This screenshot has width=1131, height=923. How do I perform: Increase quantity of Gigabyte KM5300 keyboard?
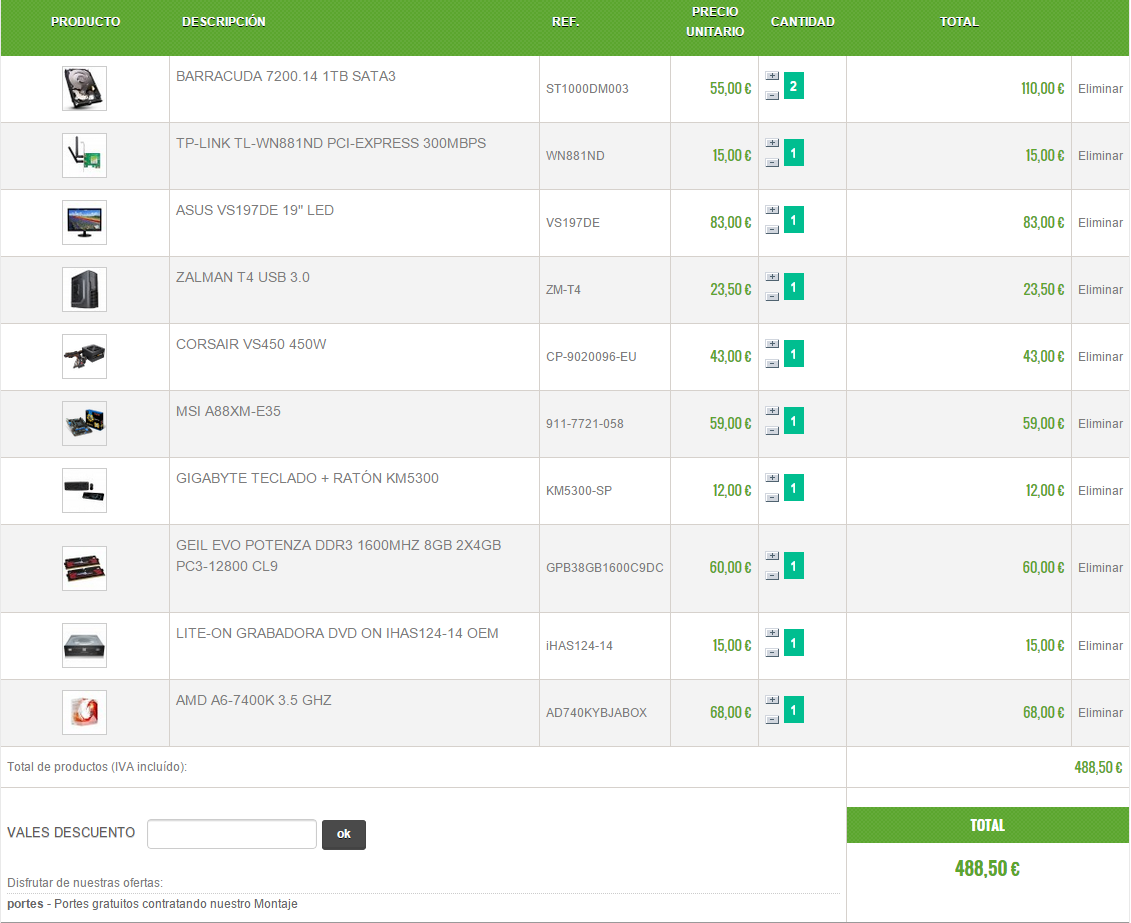772,478
